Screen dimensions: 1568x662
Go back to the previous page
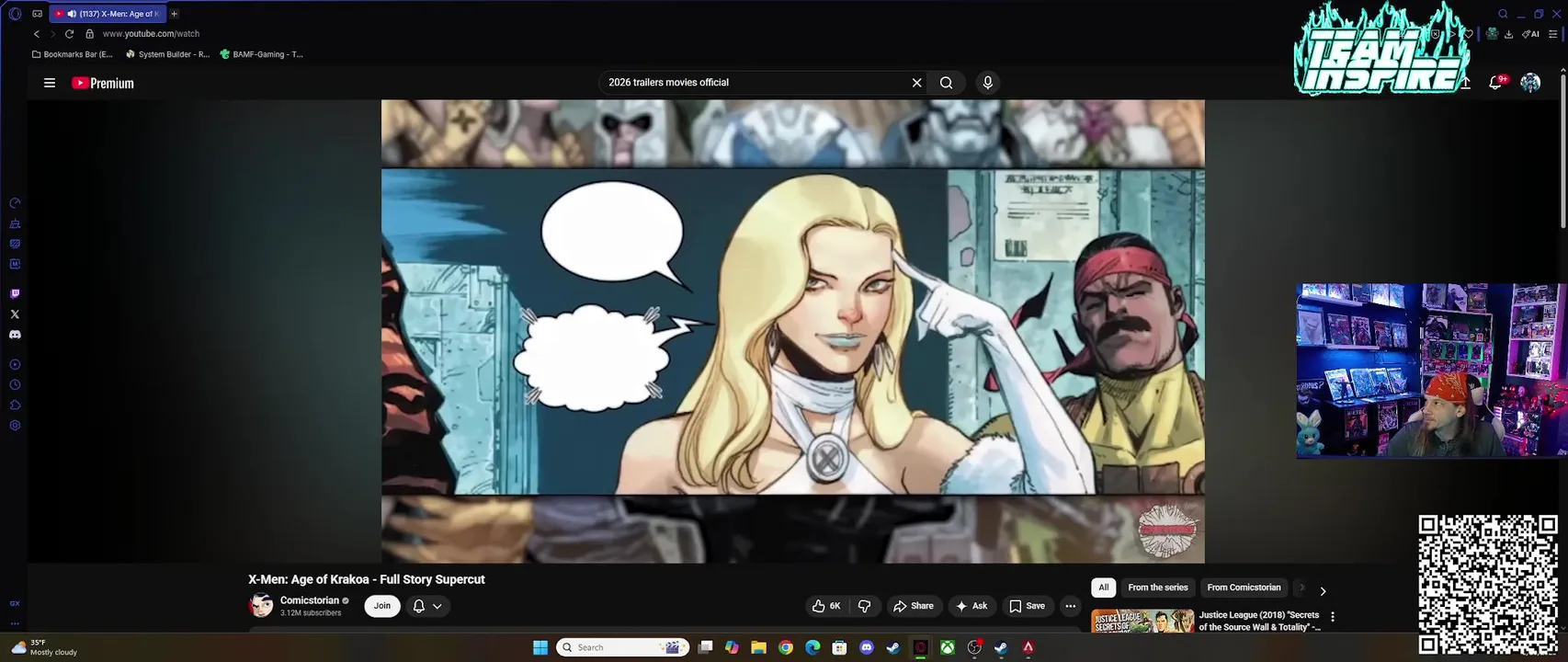[37, 34]
